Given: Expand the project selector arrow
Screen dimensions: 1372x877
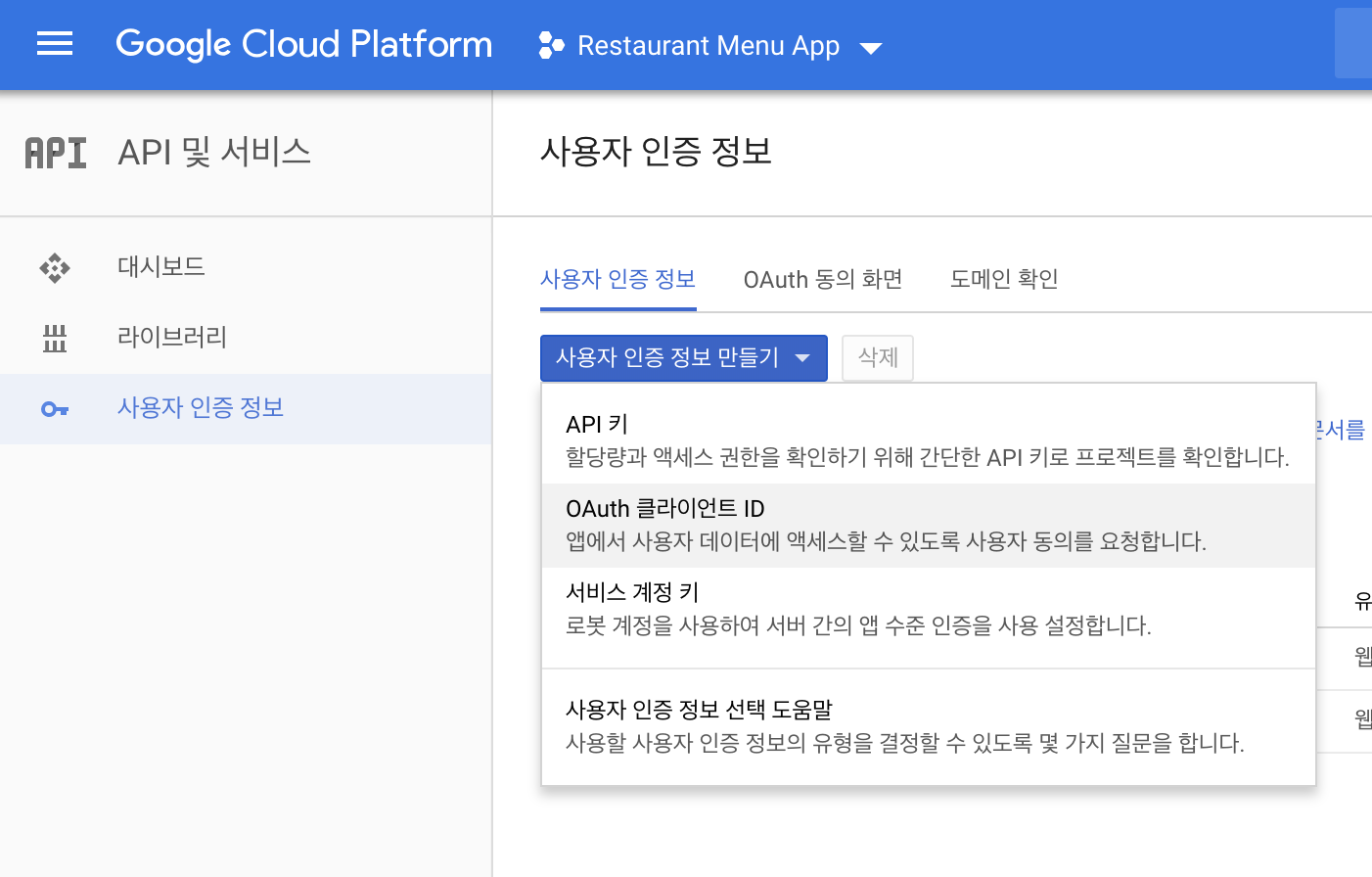Looking at the screenshot, I should point(870,48).
